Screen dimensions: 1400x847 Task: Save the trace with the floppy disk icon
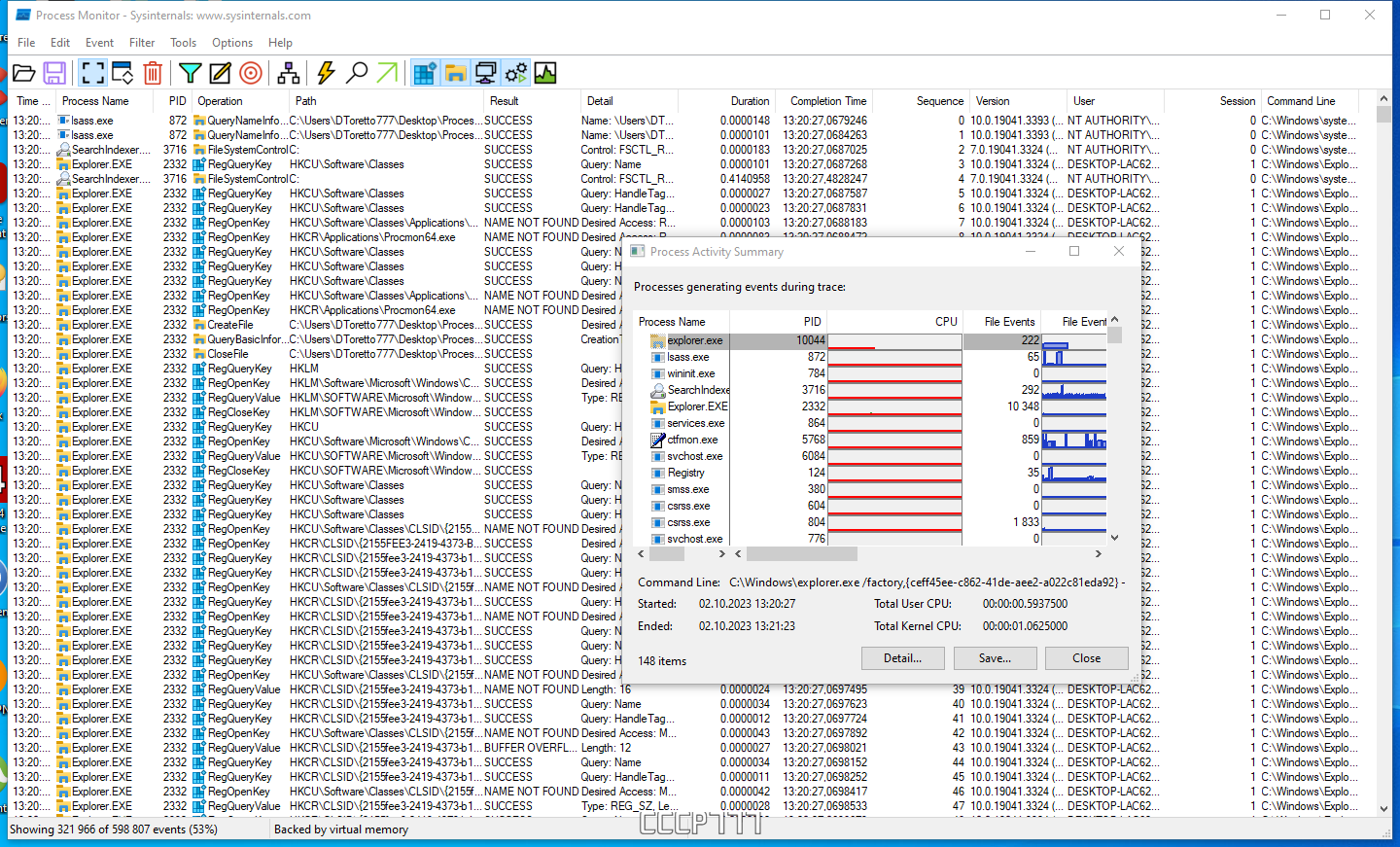(55, 73)
